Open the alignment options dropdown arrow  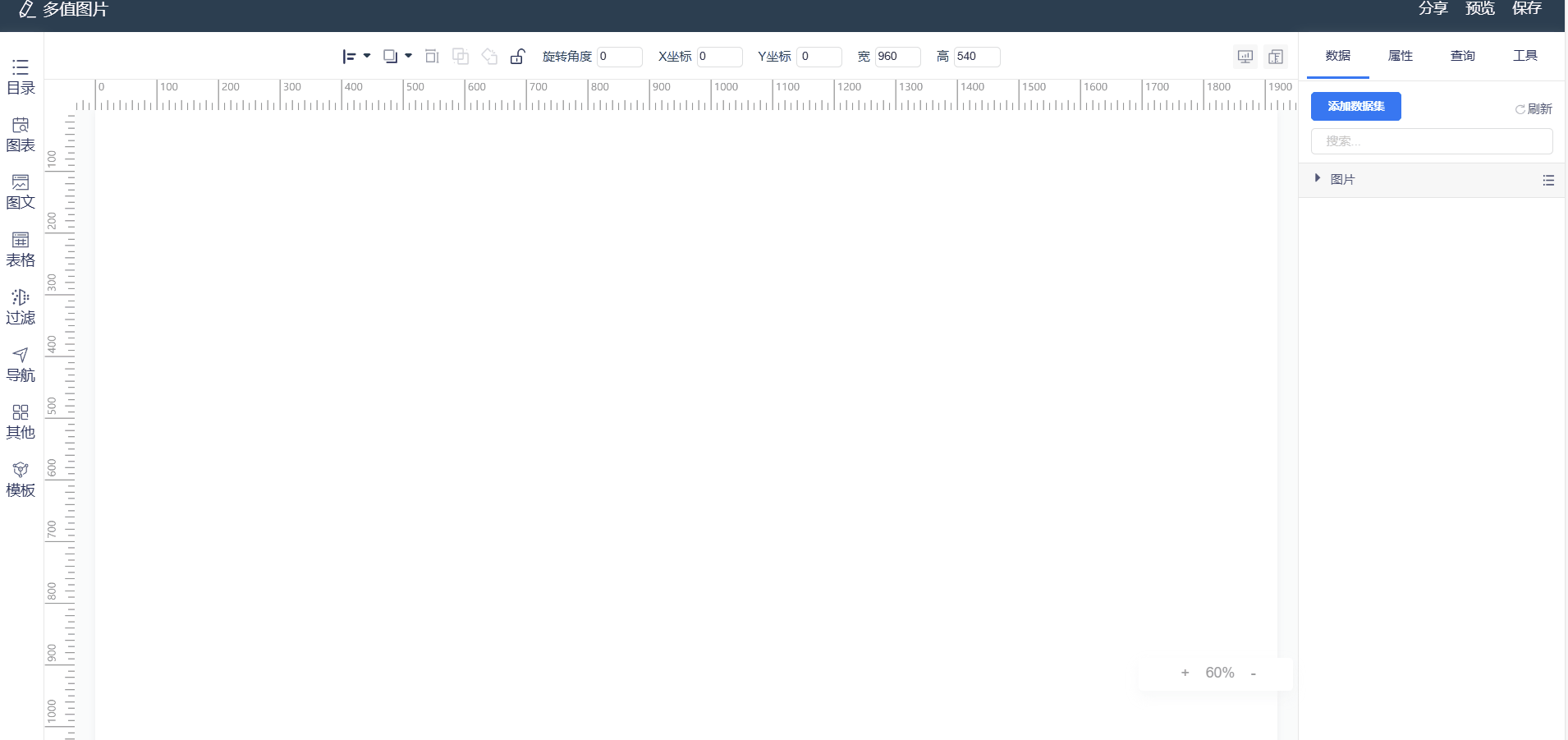(367, 56)
